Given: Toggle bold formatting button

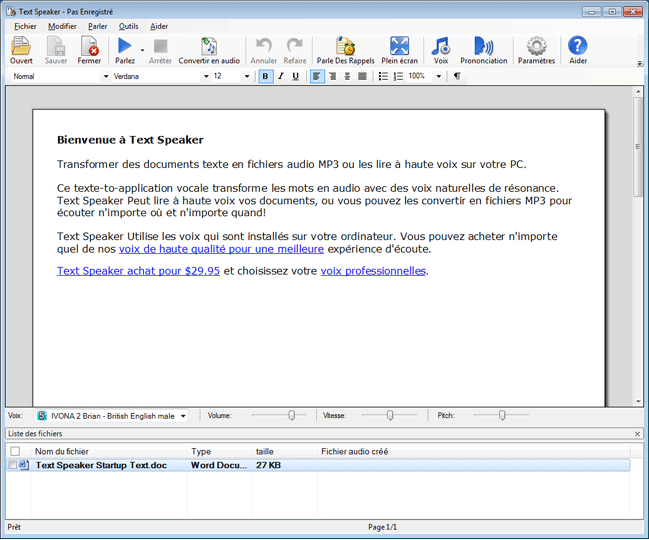Looking at the screenshot, I should 265,76.
